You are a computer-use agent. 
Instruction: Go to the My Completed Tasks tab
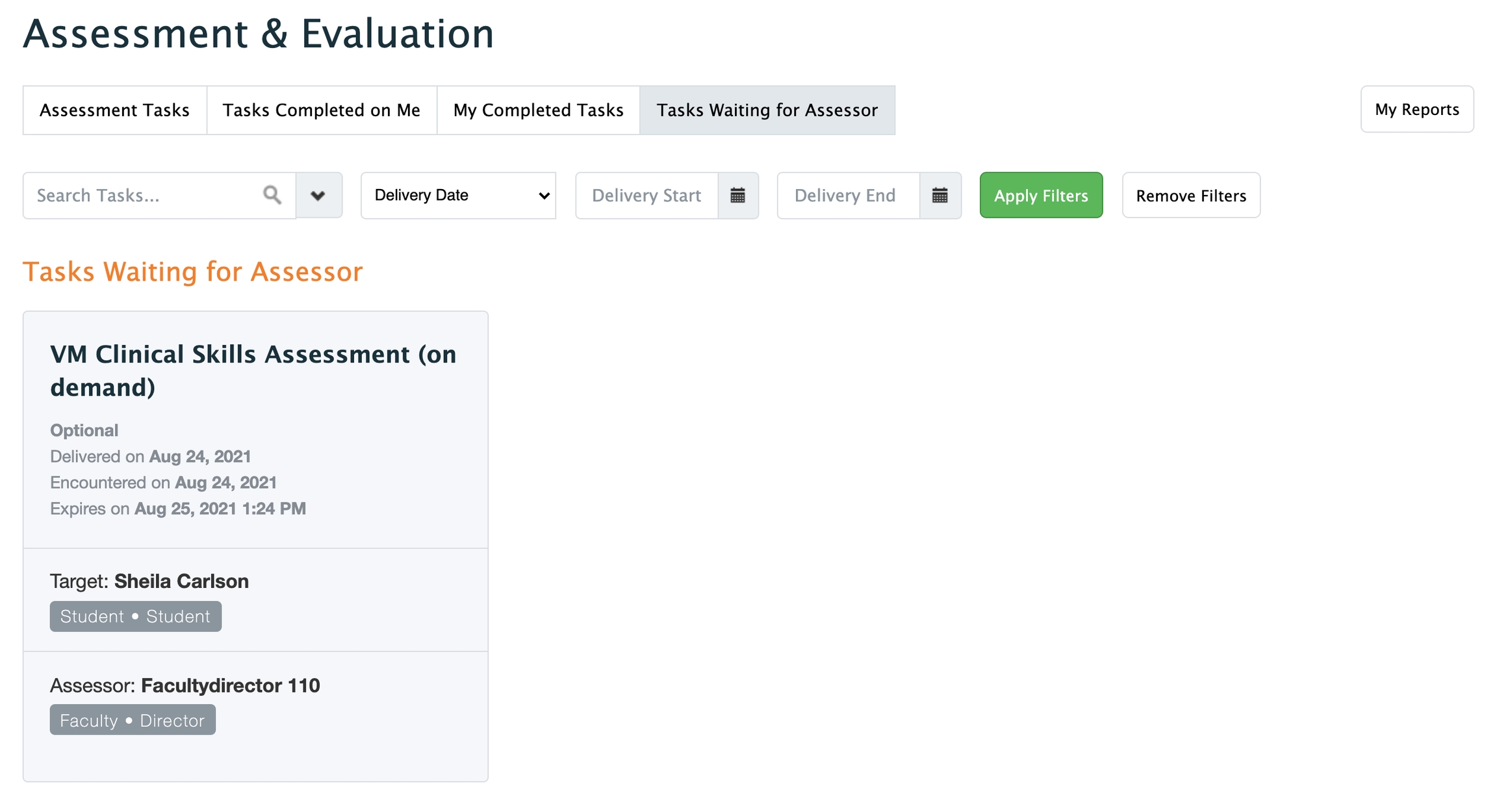pos(538,110)
